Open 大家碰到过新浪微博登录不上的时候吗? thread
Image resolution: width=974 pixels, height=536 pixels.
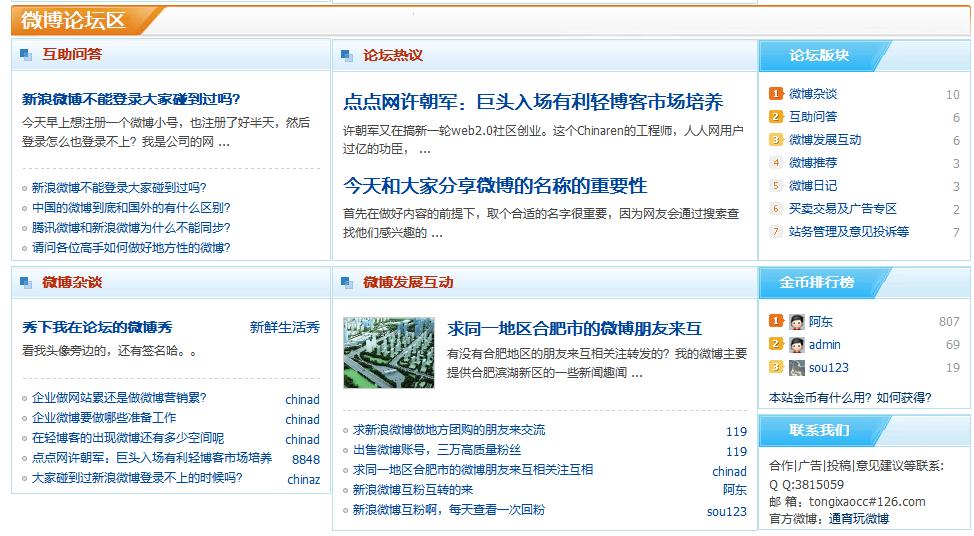click(x=137, y=478)
